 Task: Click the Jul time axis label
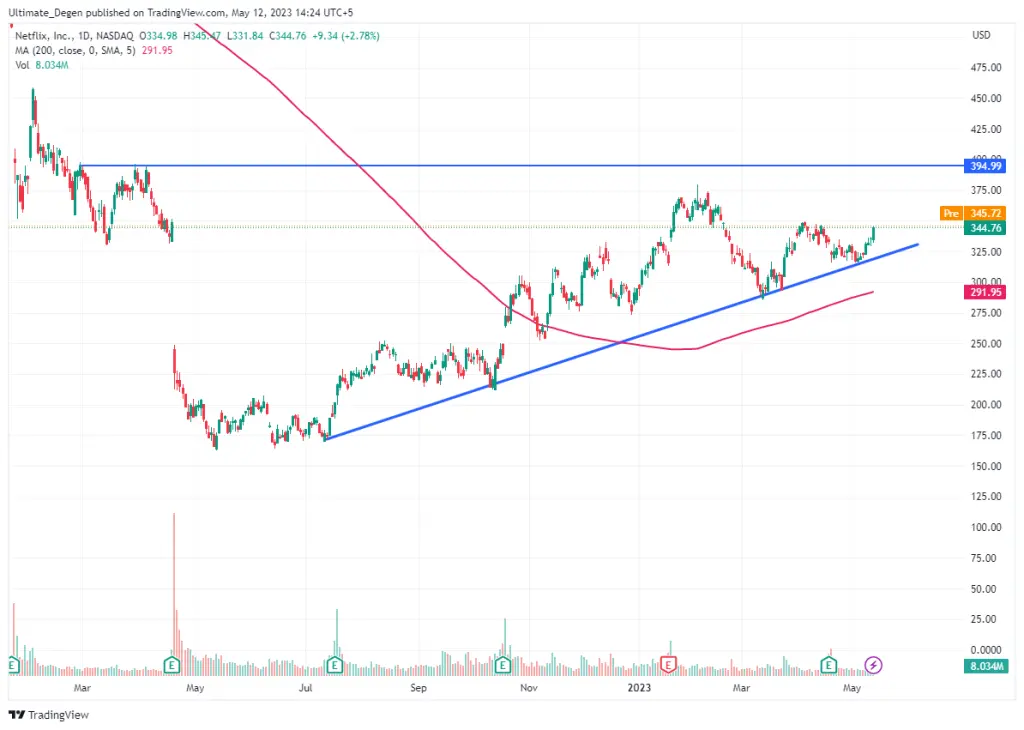306,688
